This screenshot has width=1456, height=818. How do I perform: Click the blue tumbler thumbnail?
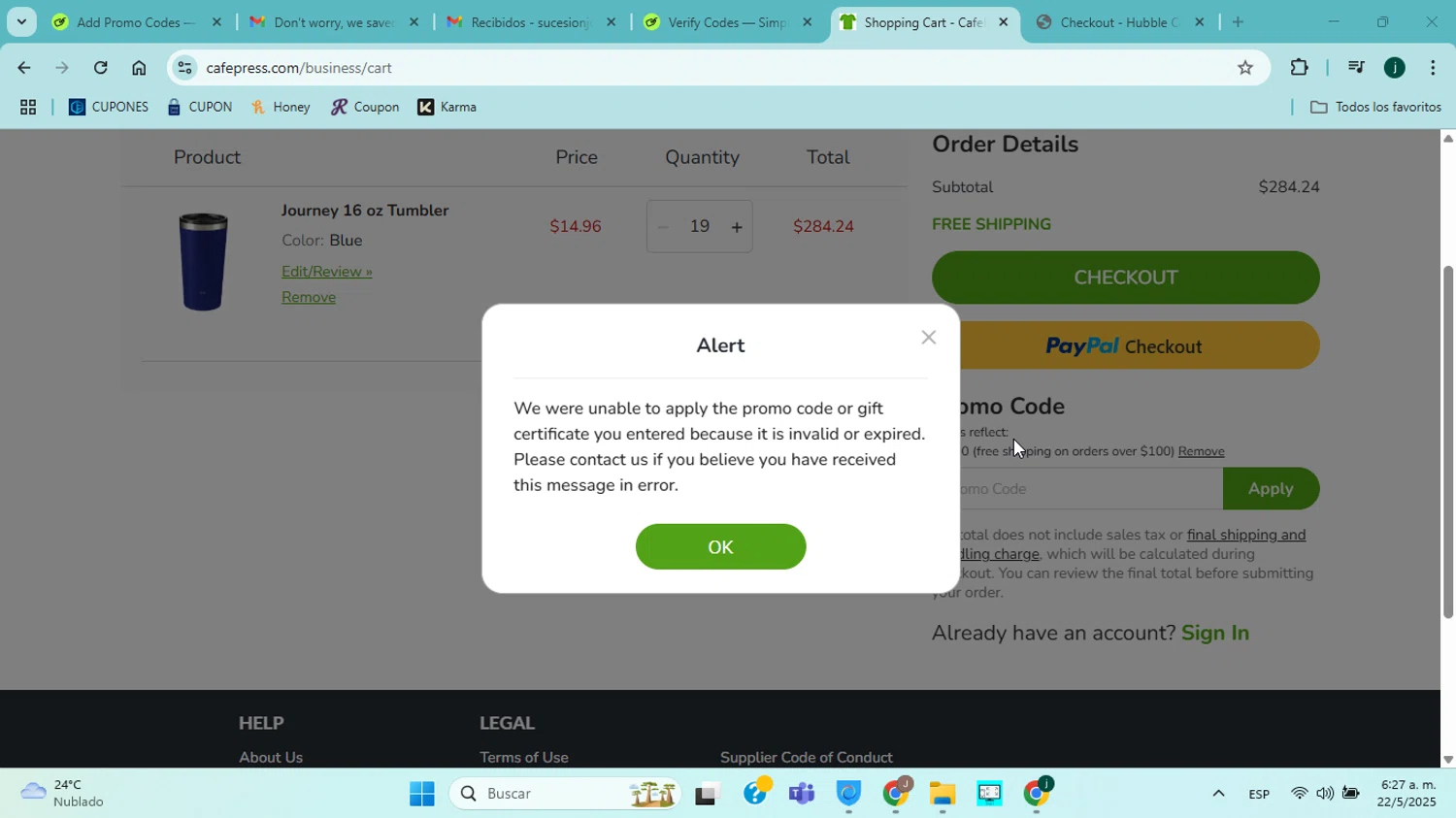pos(204,262)
